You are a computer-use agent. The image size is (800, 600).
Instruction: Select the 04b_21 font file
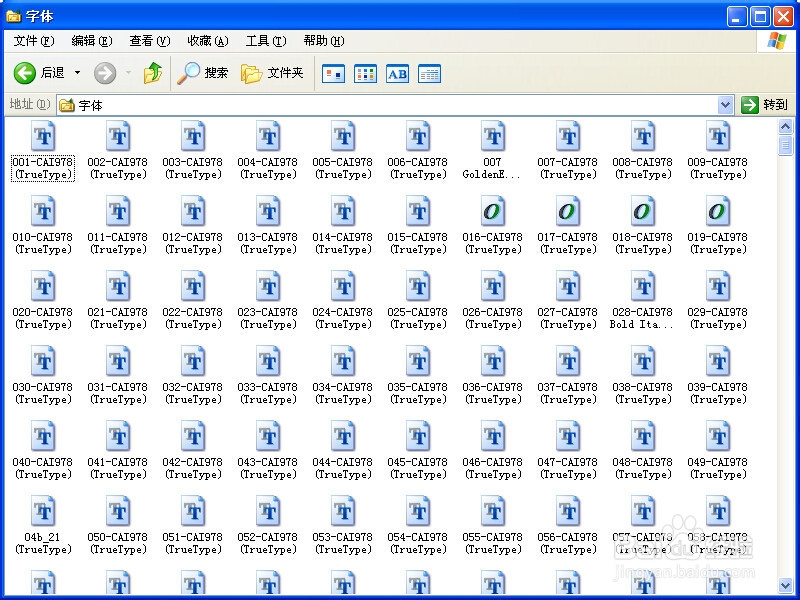point(43,526)
